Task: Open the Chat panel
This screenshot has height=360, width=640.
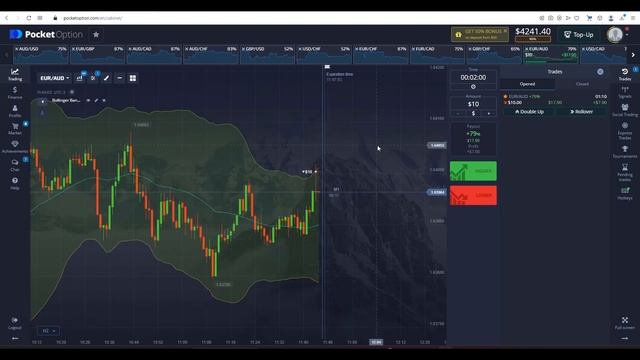Action: coord(15,165)
